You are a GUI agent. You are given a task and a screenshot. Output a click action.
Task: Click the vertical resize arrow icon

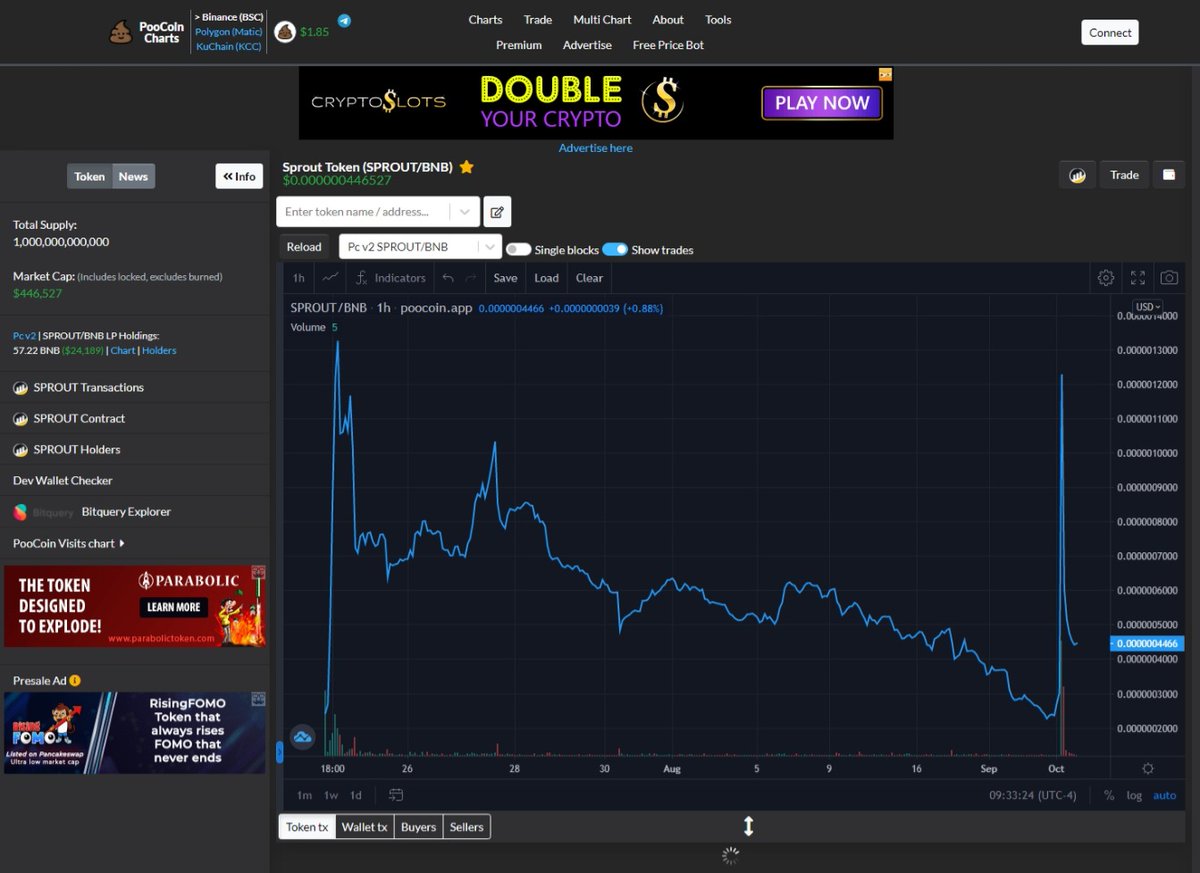point(748,826)
